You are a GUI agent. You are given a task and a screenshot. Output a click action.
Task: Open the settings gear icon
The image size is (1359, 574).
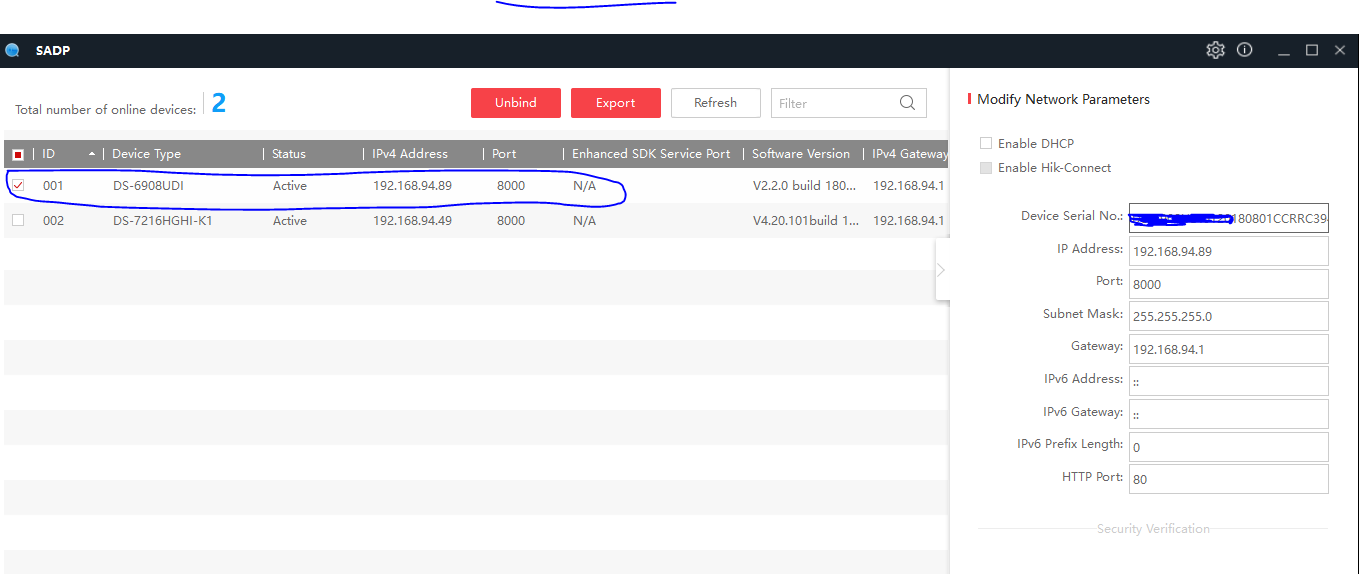point(1215,50)
